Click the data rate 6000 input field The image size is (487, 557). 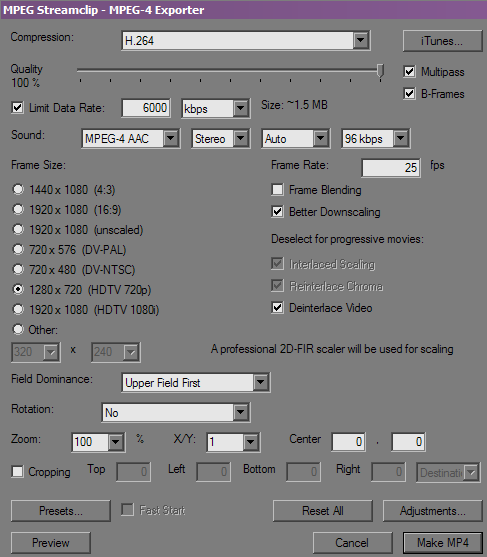[146, 108]
